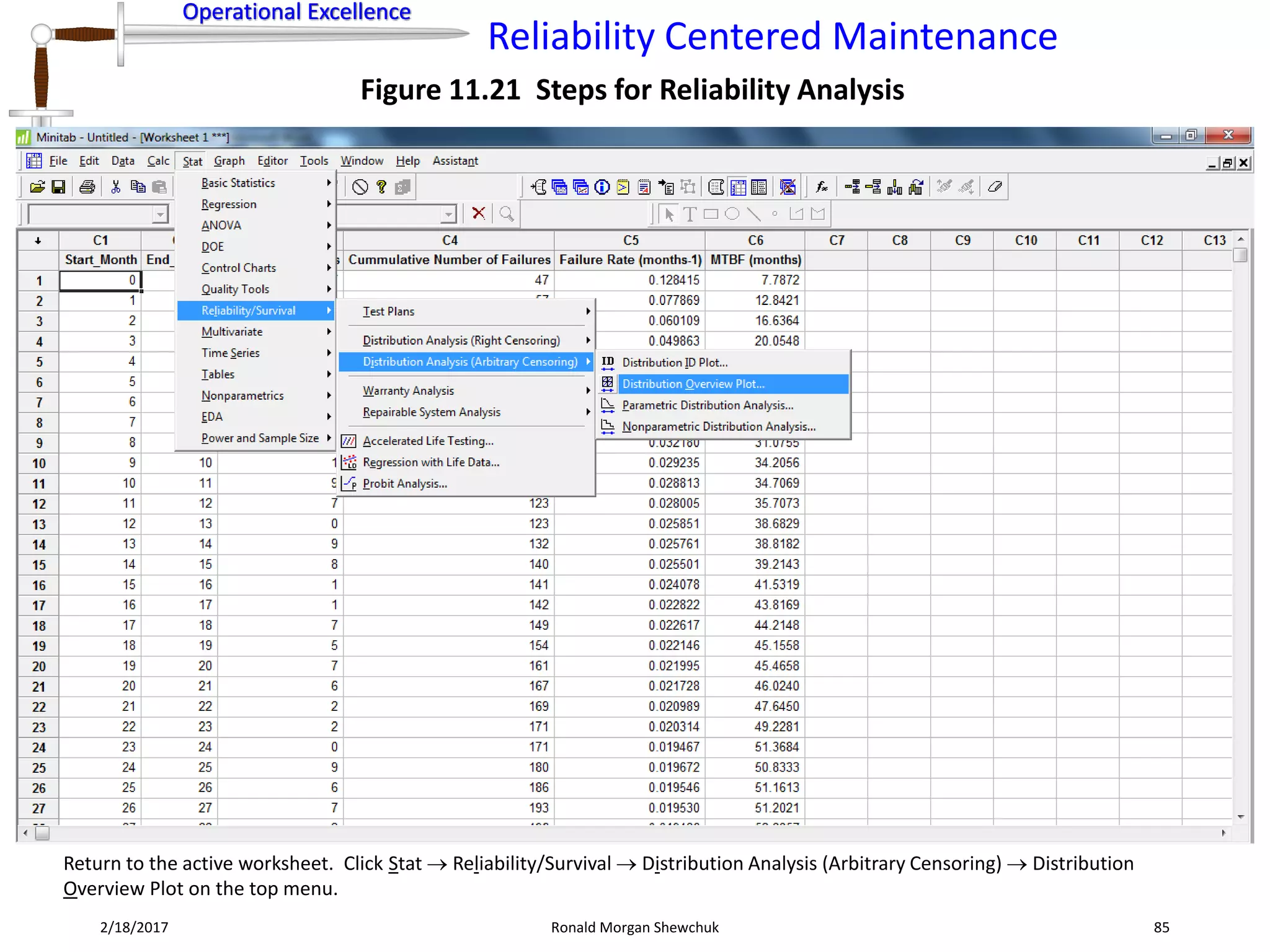The width and height of the screenshot is (1270, 952).
Task: Click the Cancel circle-slash icon
Action: point(360,187)
